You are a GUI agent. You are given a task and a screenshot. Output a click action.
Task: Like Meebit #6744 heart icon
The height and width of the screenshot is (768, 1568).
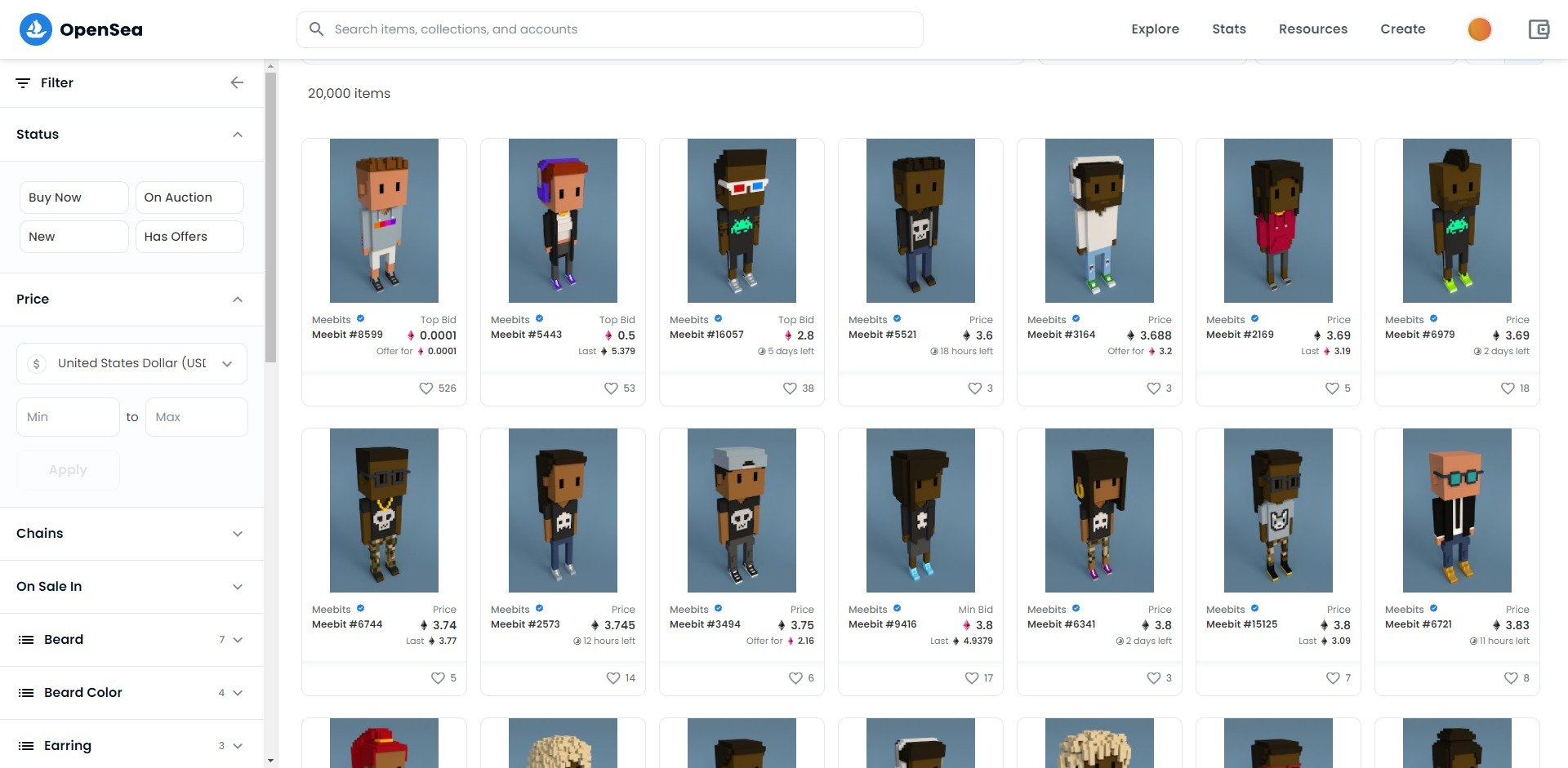click(438, 678)
